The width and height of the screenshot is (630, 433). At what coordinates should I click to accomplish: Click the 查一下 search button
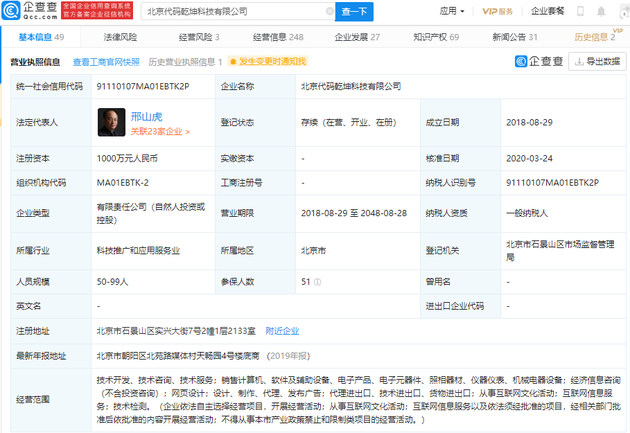coord(354,12)
